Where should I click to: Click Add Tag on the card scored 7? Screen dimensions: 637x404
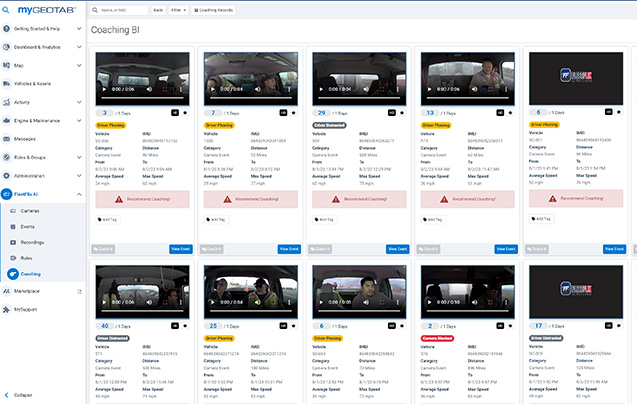[218, 219]
